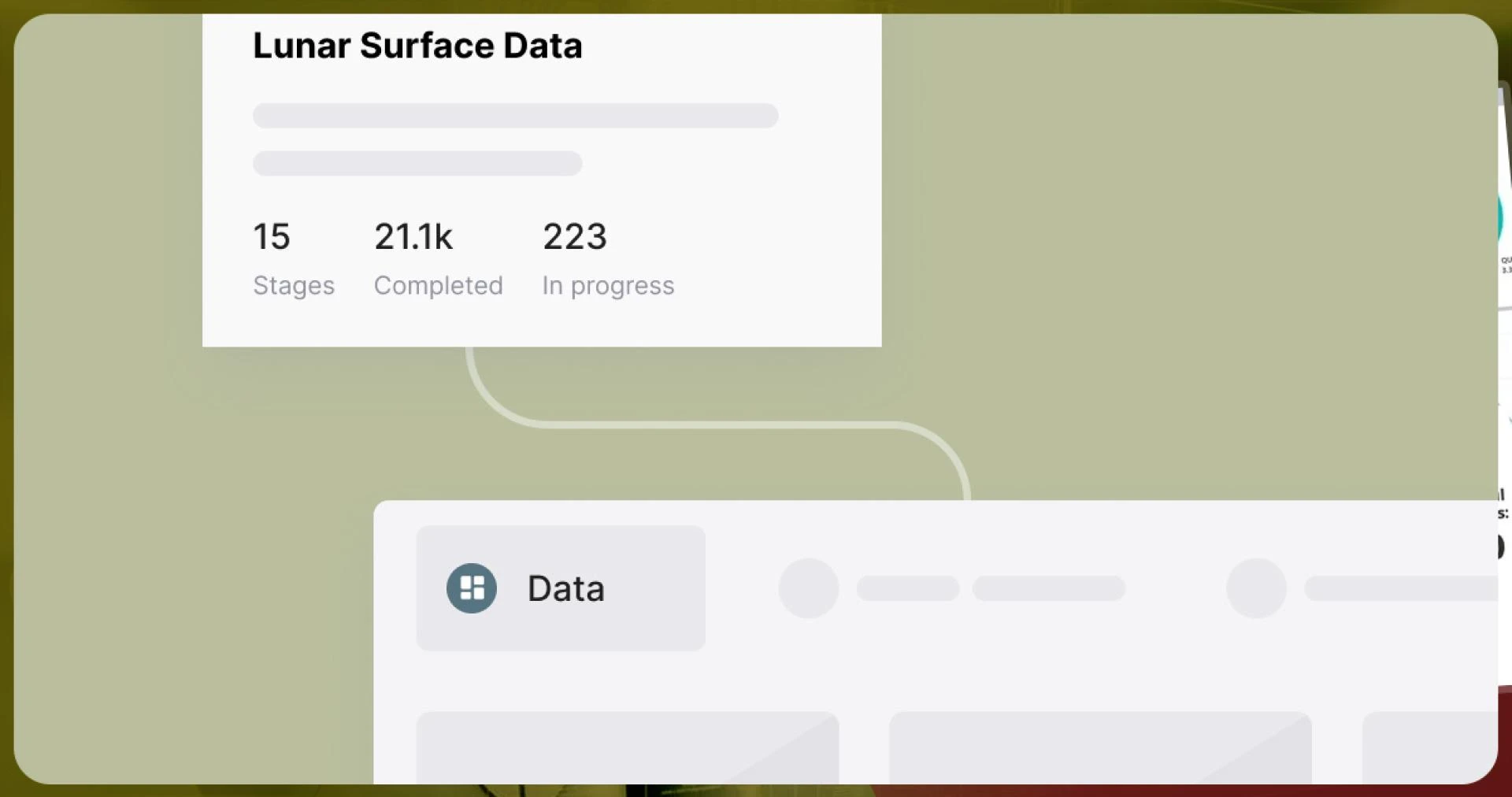Select the circular avatar beside the first list row

click(x=808, y=588)
